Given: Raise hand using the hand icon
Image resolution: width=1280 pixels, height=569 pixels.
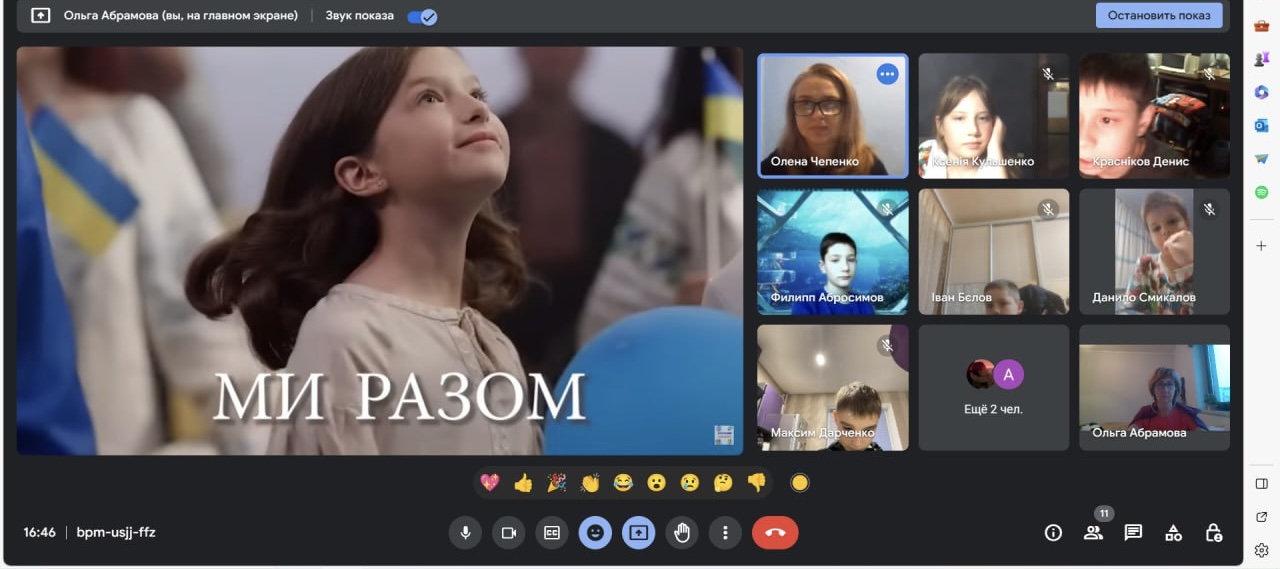Looking at the screenshot, I should (682, 533).
